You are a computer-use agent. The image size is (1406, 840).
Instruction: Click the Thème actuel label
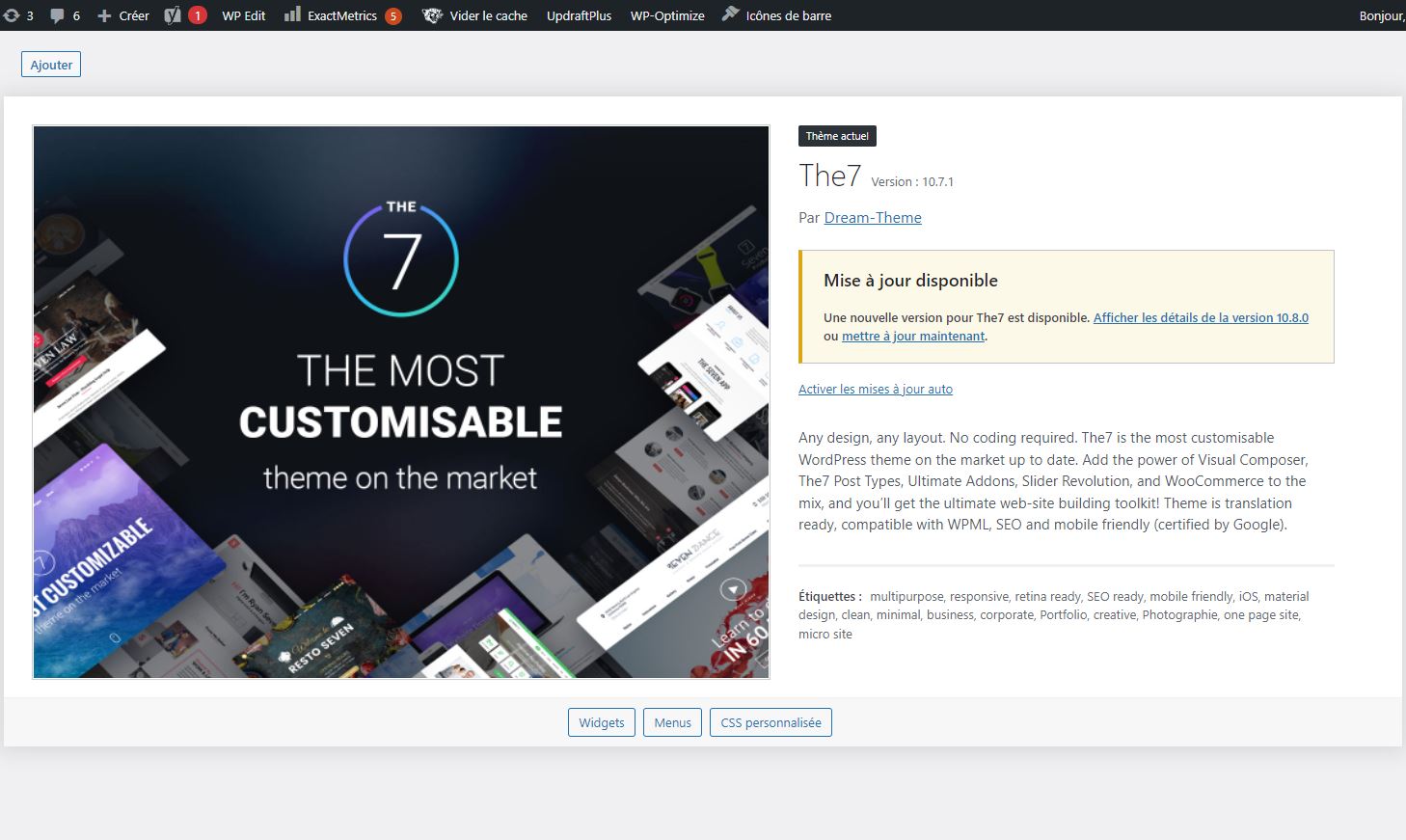coord(837,136)
